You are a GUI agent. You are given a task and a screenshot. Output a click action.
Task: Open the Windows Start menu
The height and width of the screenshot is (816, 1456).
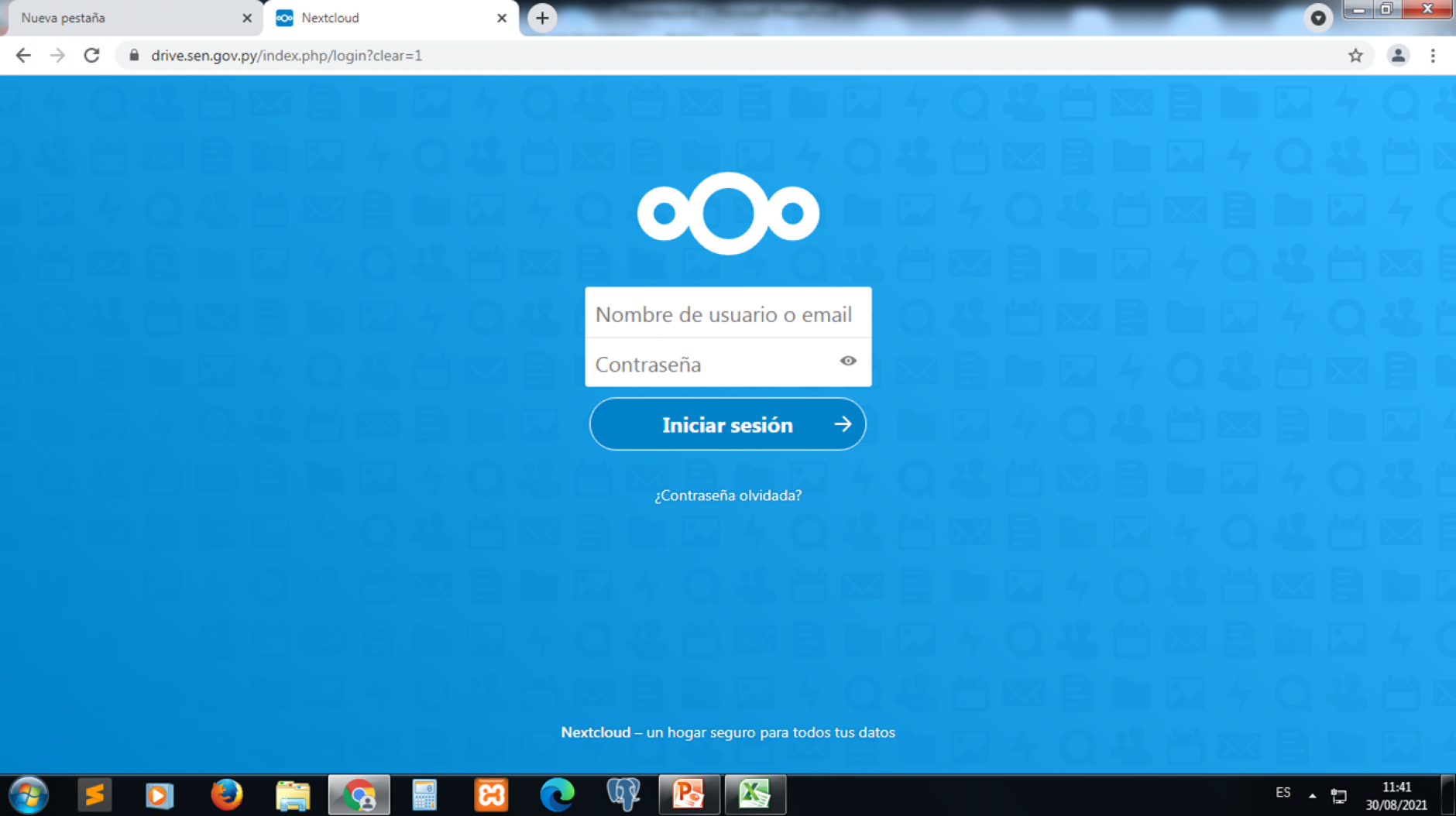coord(29,795)
